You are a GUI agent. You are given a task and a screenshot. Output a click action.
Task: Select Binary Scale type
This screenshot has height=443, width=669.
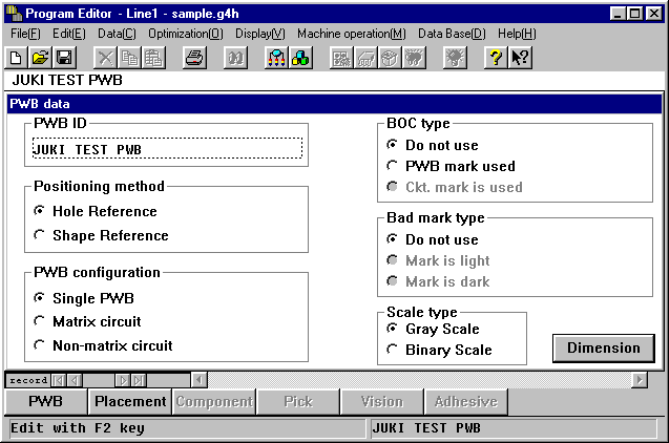[439, 350]
